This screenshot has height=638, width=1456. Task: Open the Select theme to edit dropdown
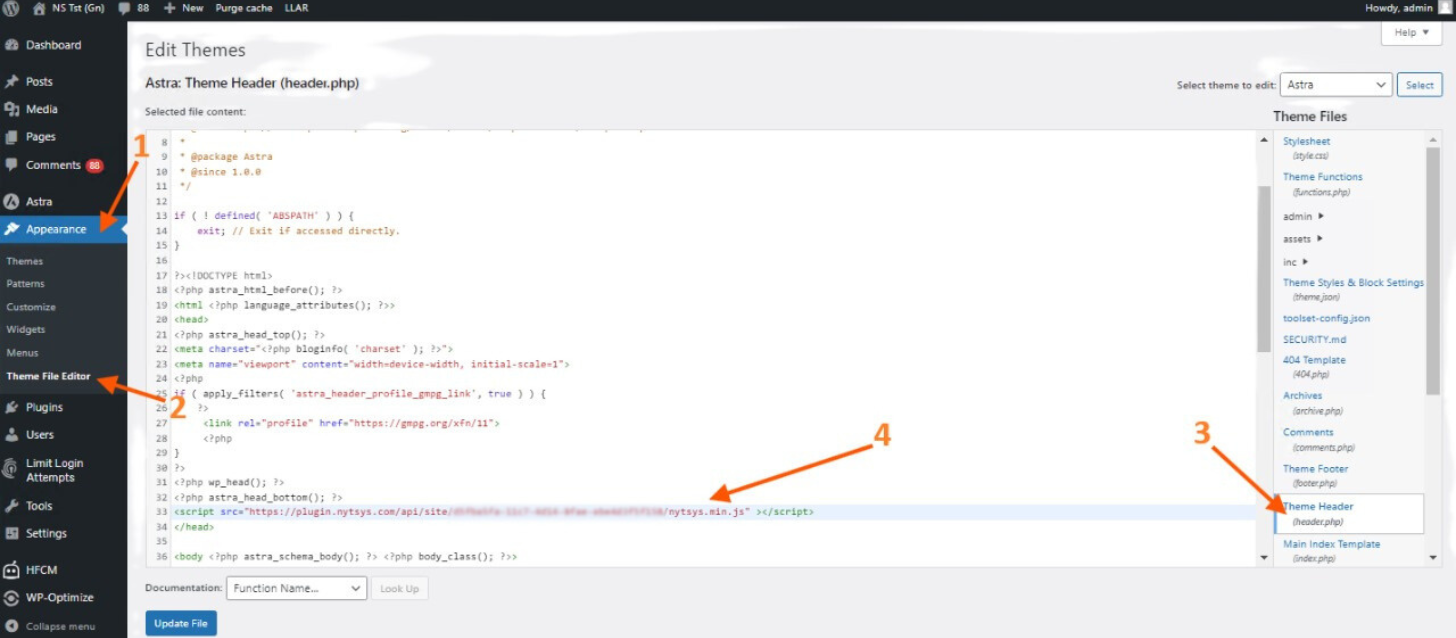point(1336,85)
